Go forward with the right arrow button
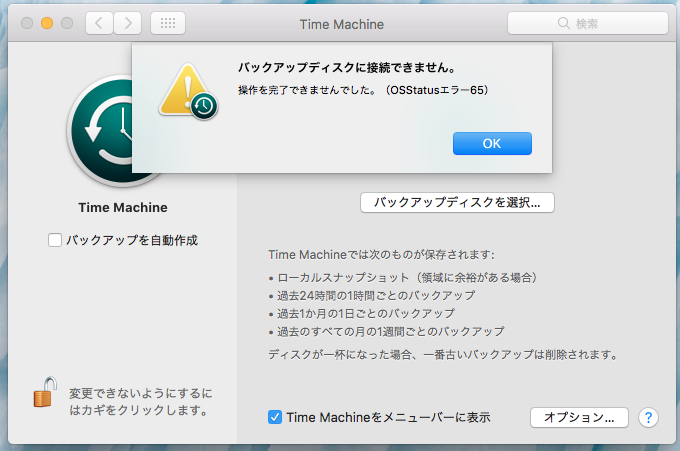This screenshot has height=451, width=680. click(x=128, y=23)
